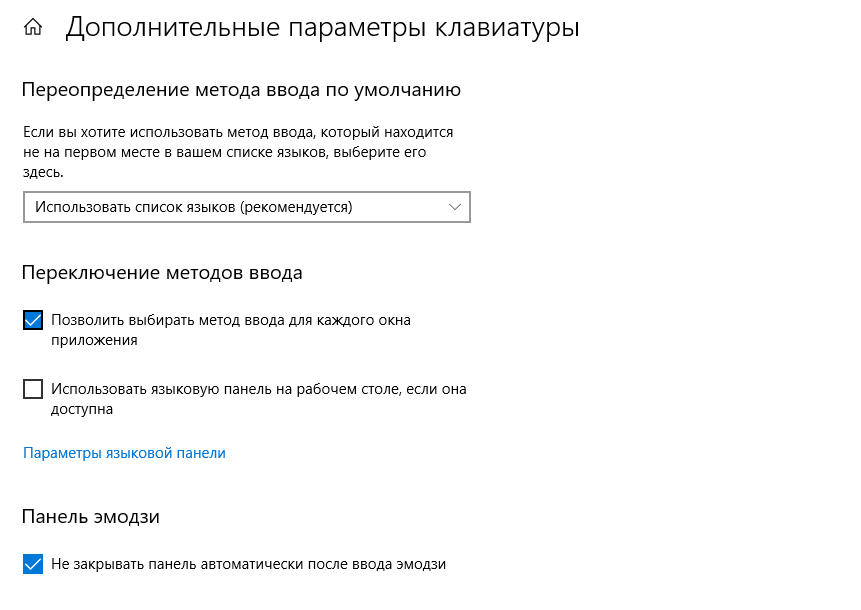The height and width of the screenshot is (610, 861).
Task: Open the default input method dropdown
Action: click(246, 207)
